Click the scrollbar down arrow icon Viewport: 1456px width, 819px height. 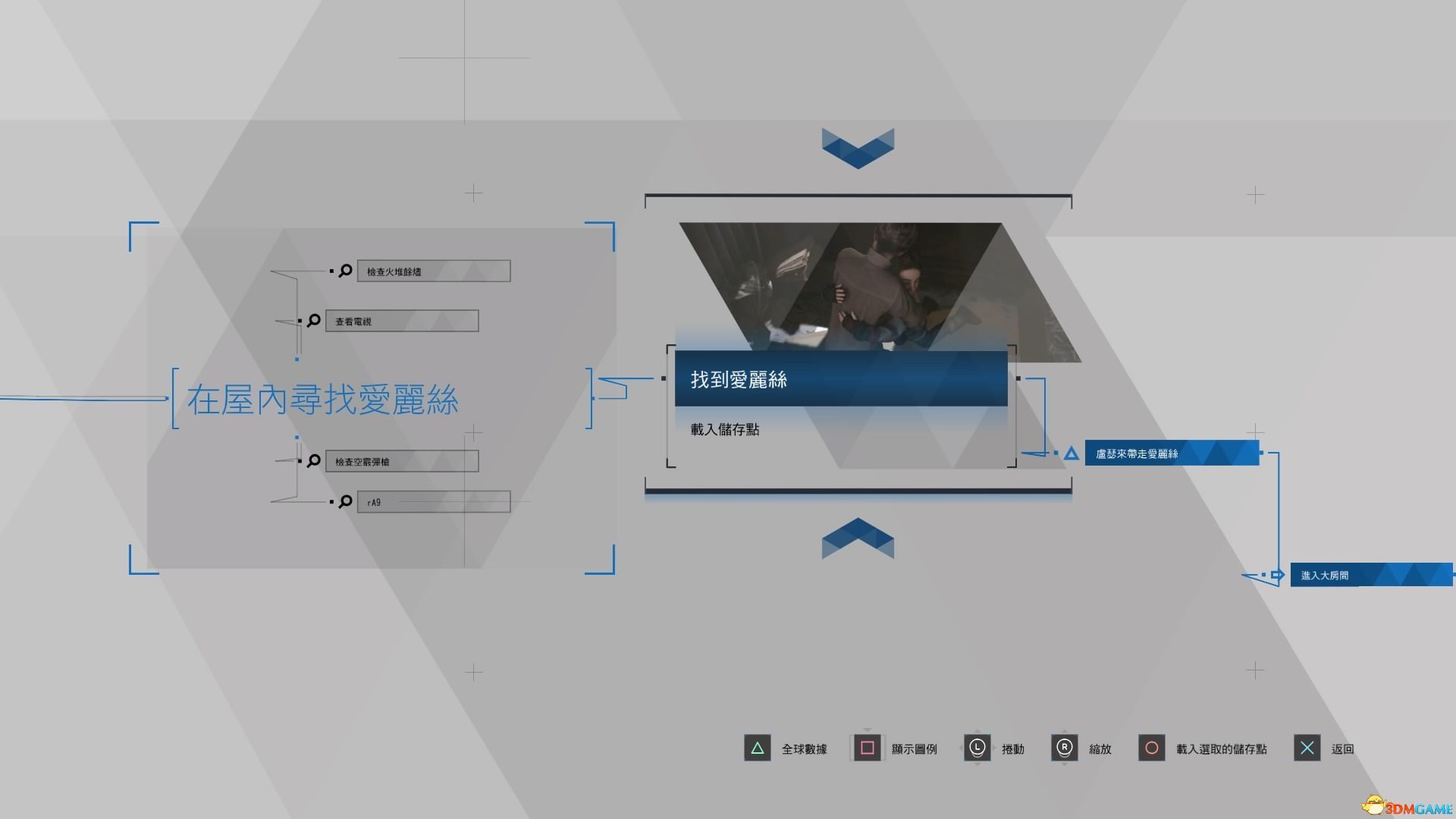(x=857, y=148)
